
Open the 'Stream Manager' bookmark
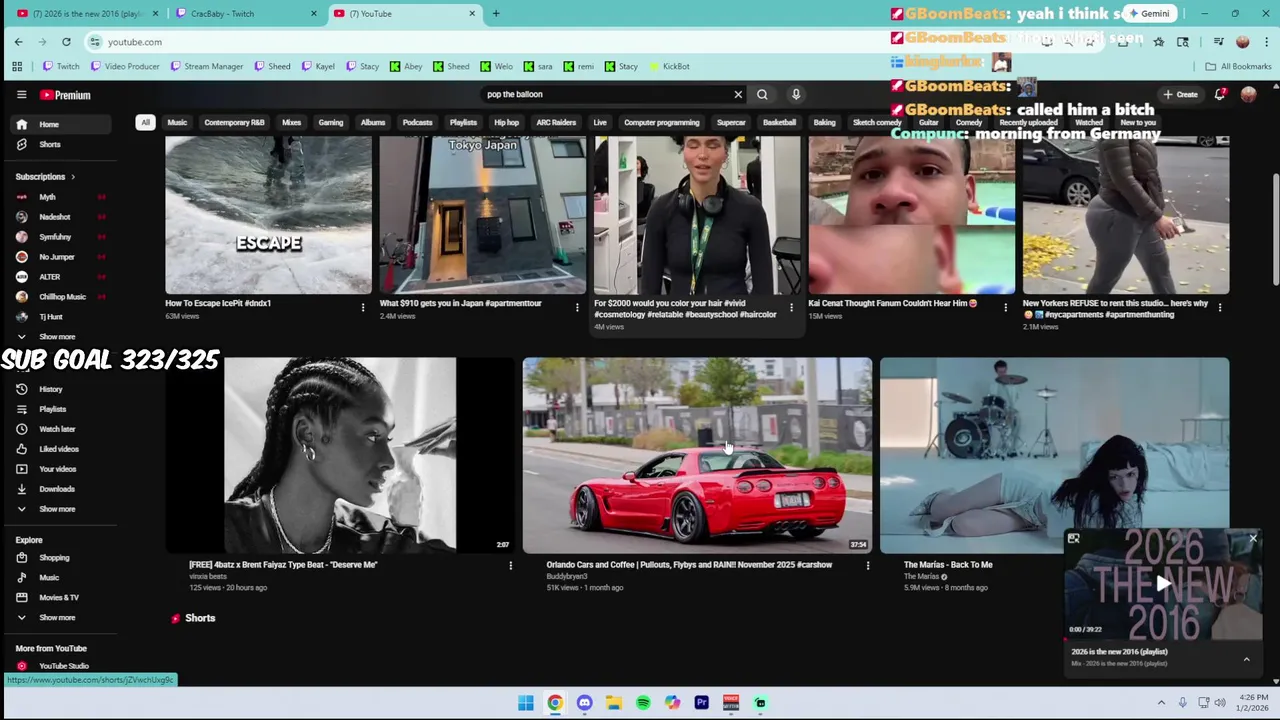click(x=207, y=67)
